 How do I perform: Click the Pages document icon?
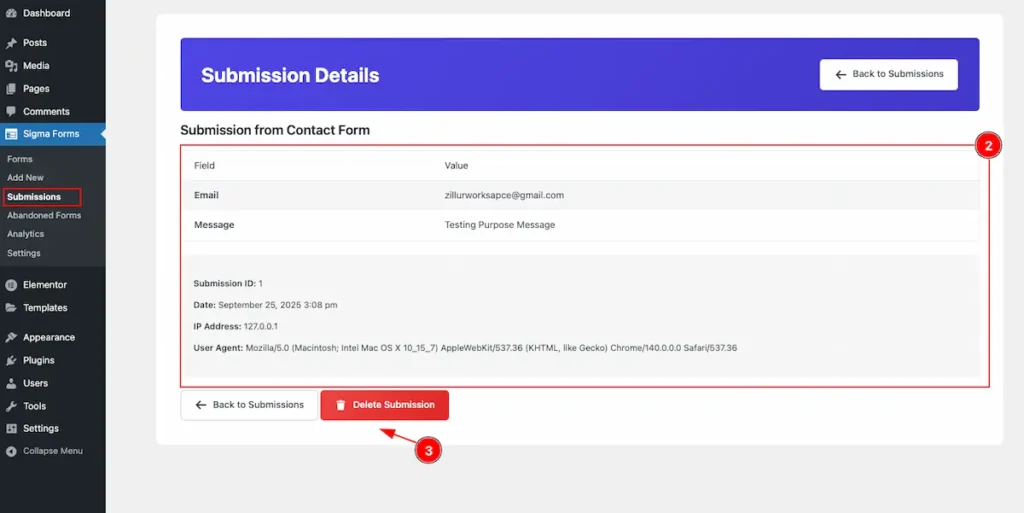click(11, 89)
